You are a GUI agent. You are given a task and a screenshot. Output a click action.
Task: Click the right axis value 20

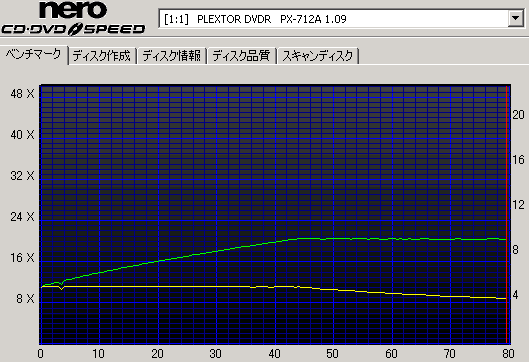coord(518,115)
